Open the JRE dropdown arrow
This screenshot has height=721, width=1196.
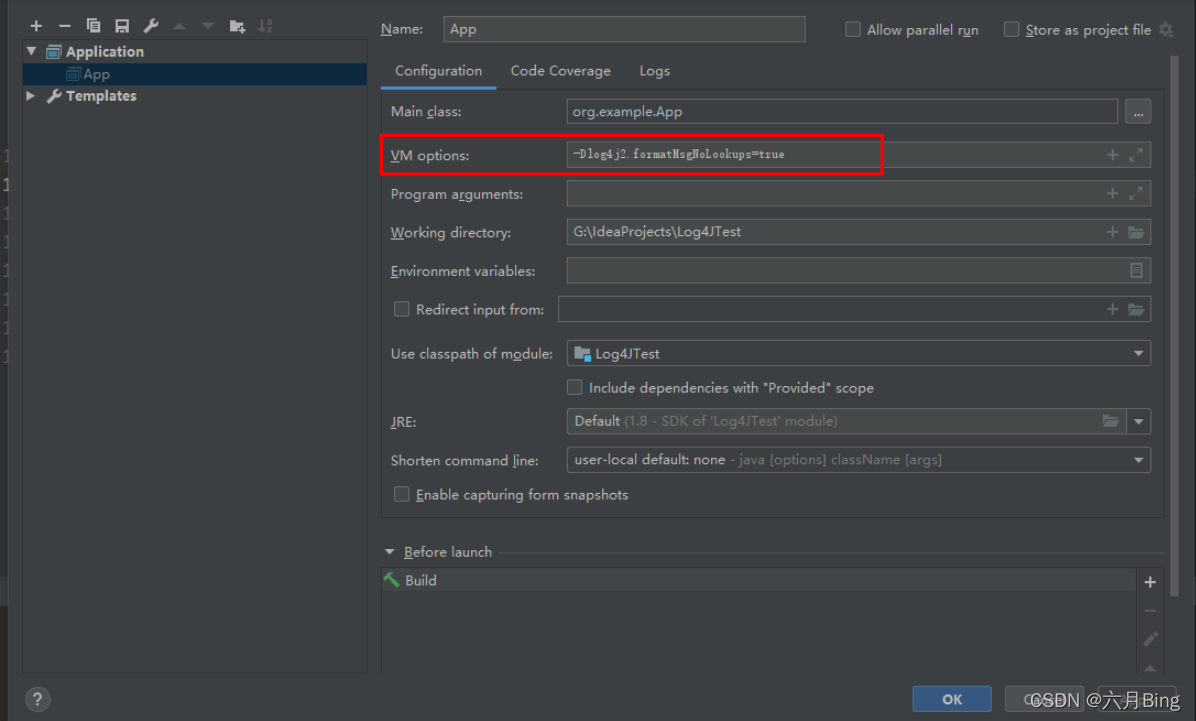coord(1138,421)
